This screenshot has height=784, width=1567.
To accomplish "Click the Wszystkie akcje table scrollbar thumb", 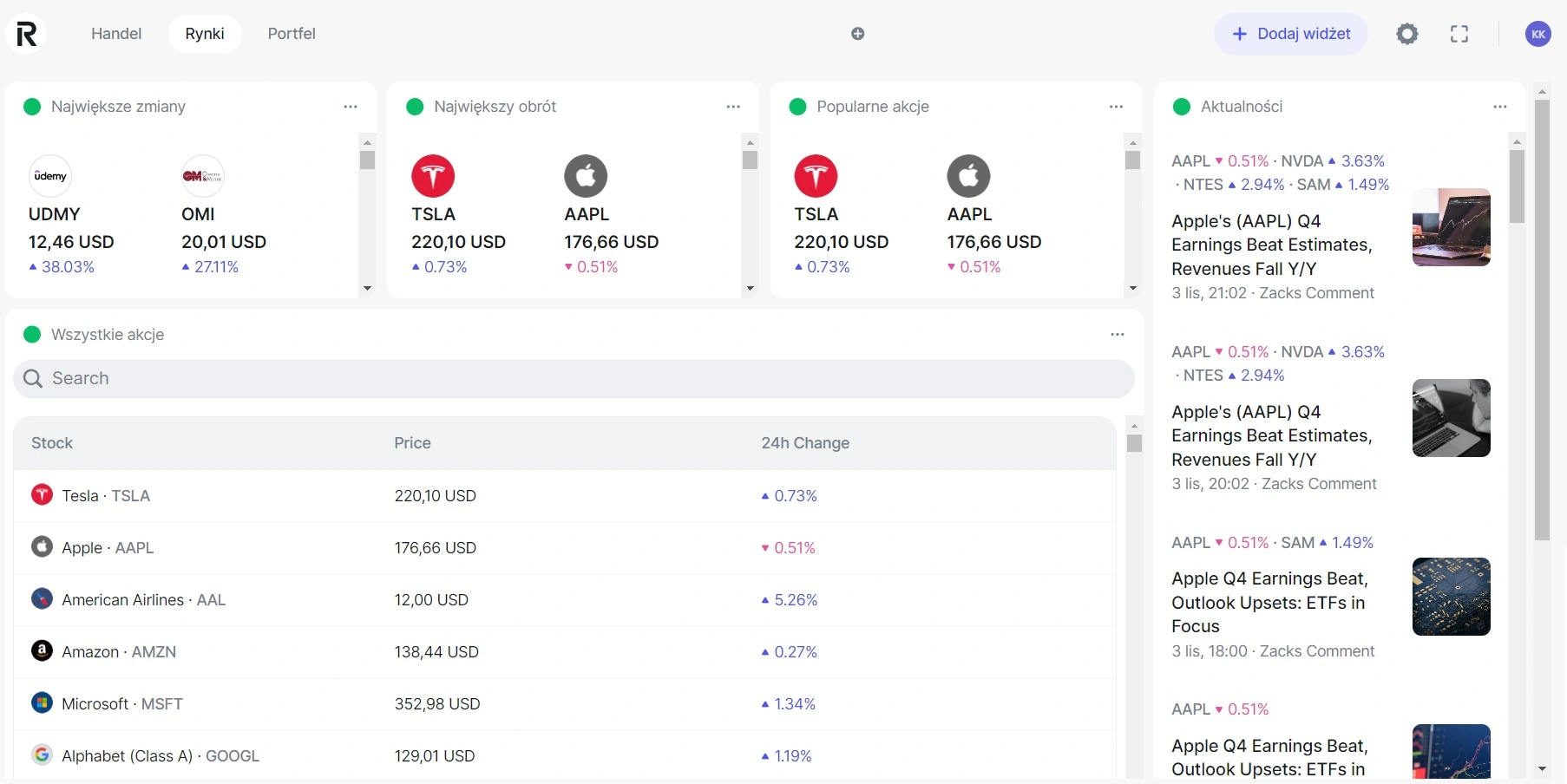I will pos(1134,443).
